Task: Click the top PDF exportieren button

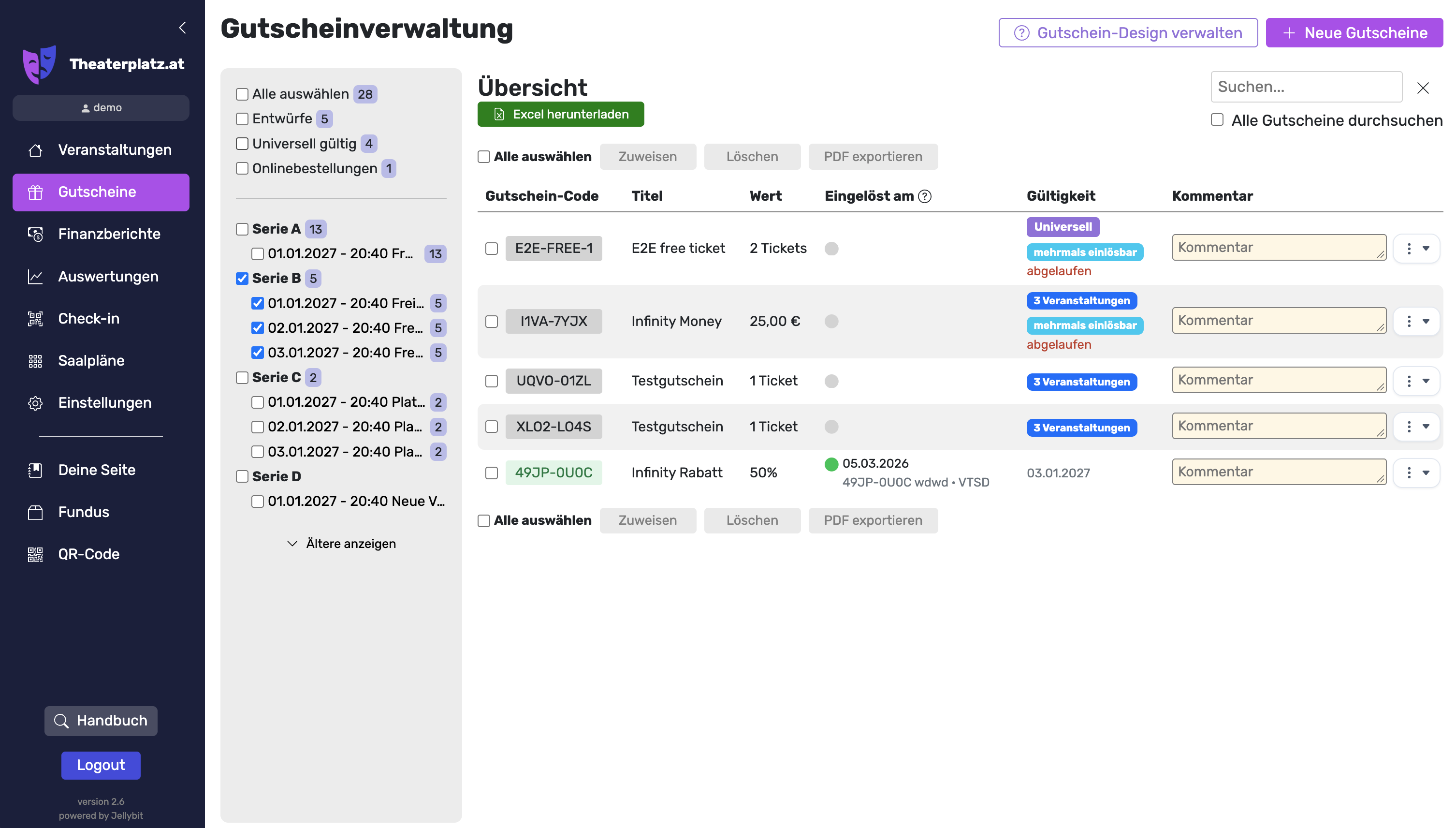Action: coord(873,156)
